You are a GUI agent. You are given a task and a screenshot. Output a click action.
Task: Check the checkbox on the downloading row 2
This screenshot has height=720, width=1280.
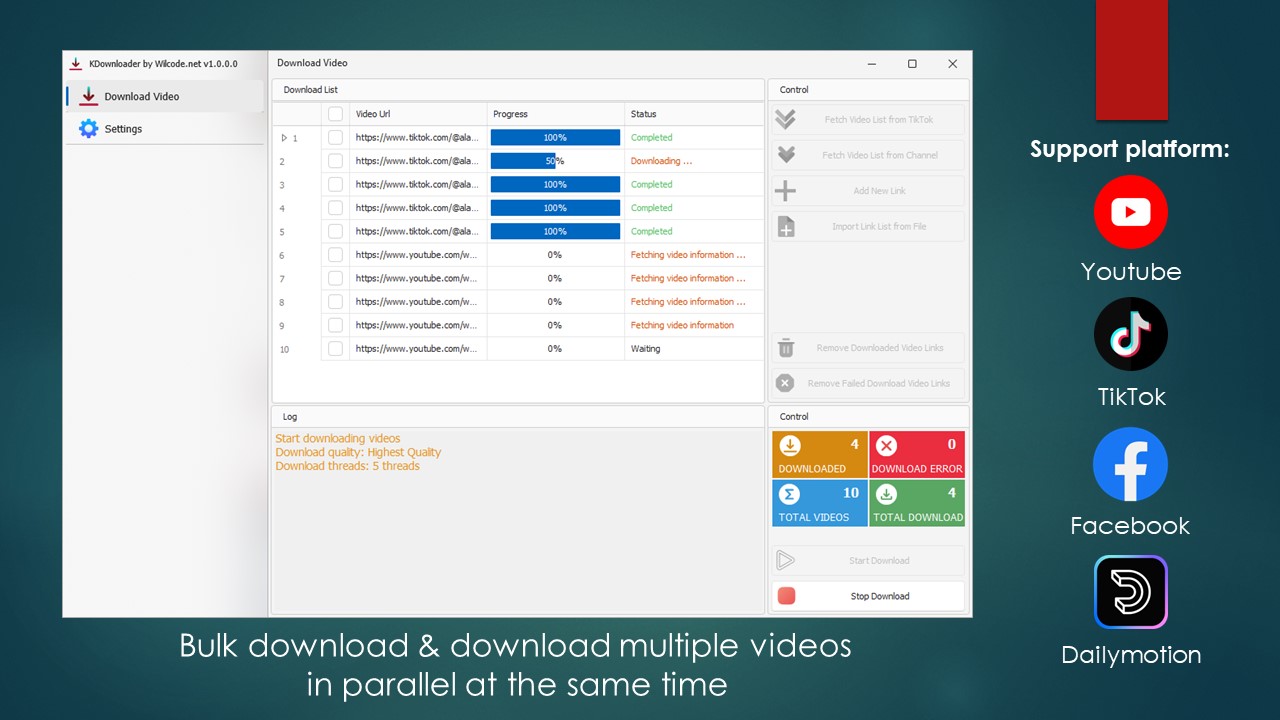tap(335, 160)
